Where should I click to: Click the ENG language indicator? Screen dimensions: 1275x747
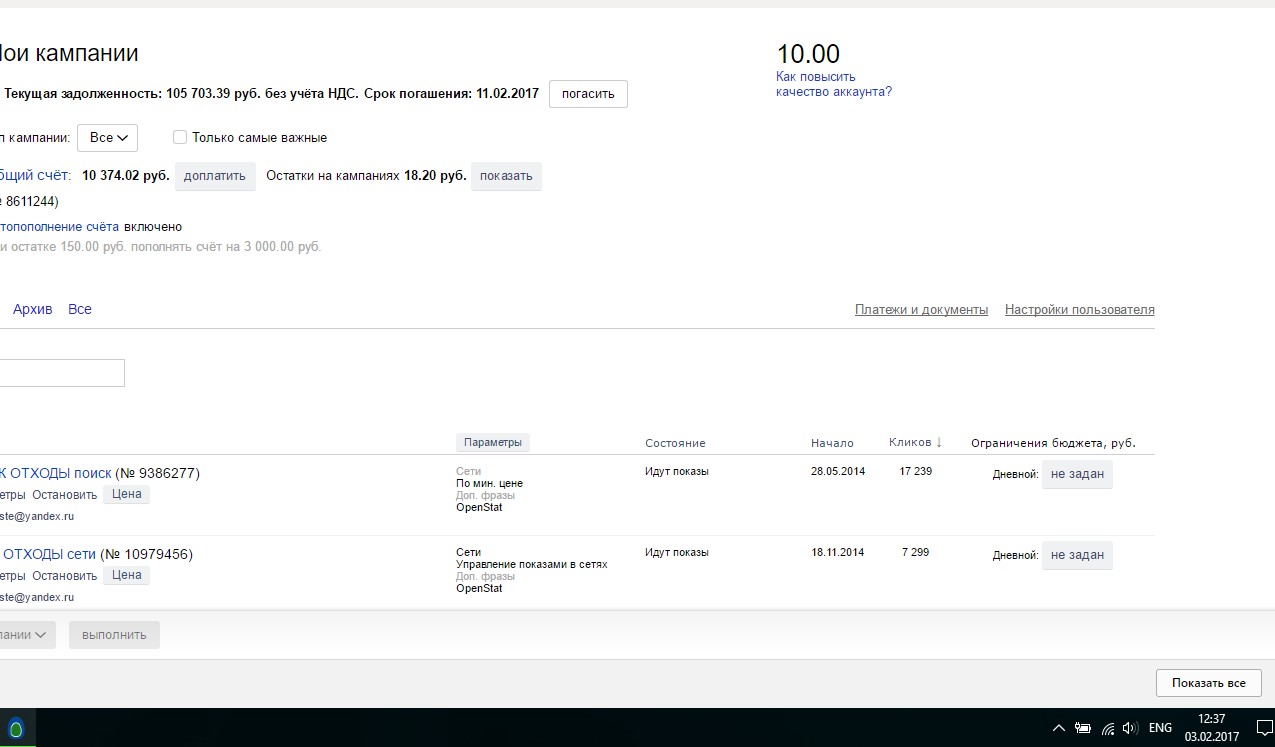click(1160, 728)
